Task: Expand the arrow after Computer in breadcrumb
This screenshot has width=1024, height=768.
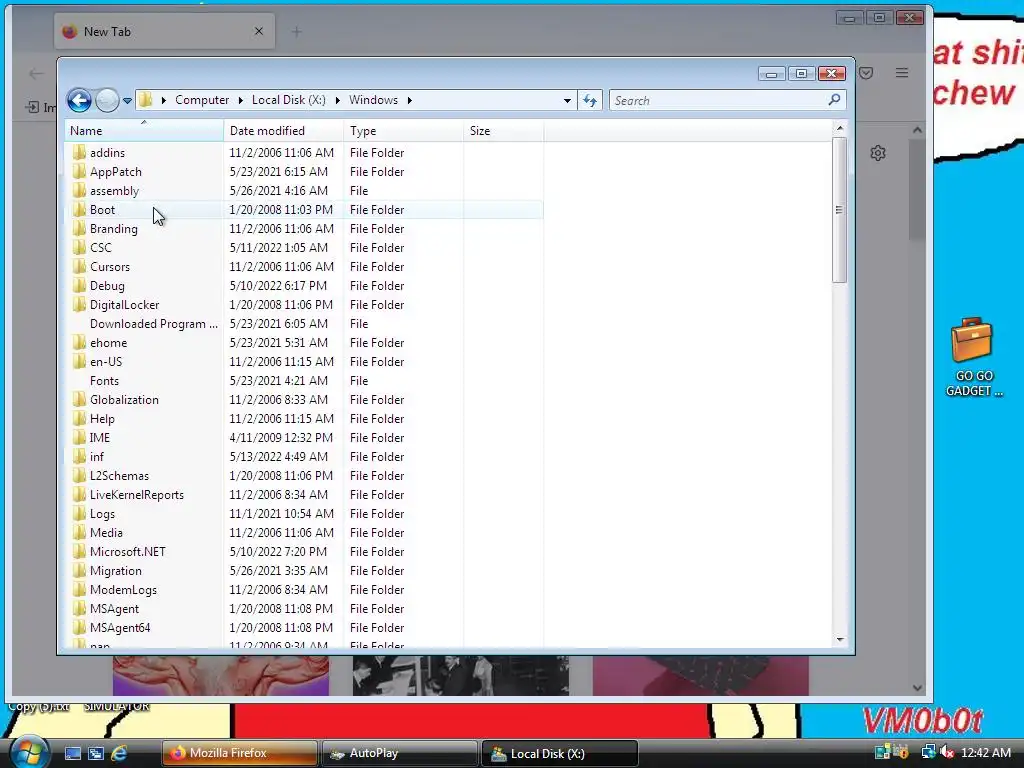Action: click(x=240, y=100)
